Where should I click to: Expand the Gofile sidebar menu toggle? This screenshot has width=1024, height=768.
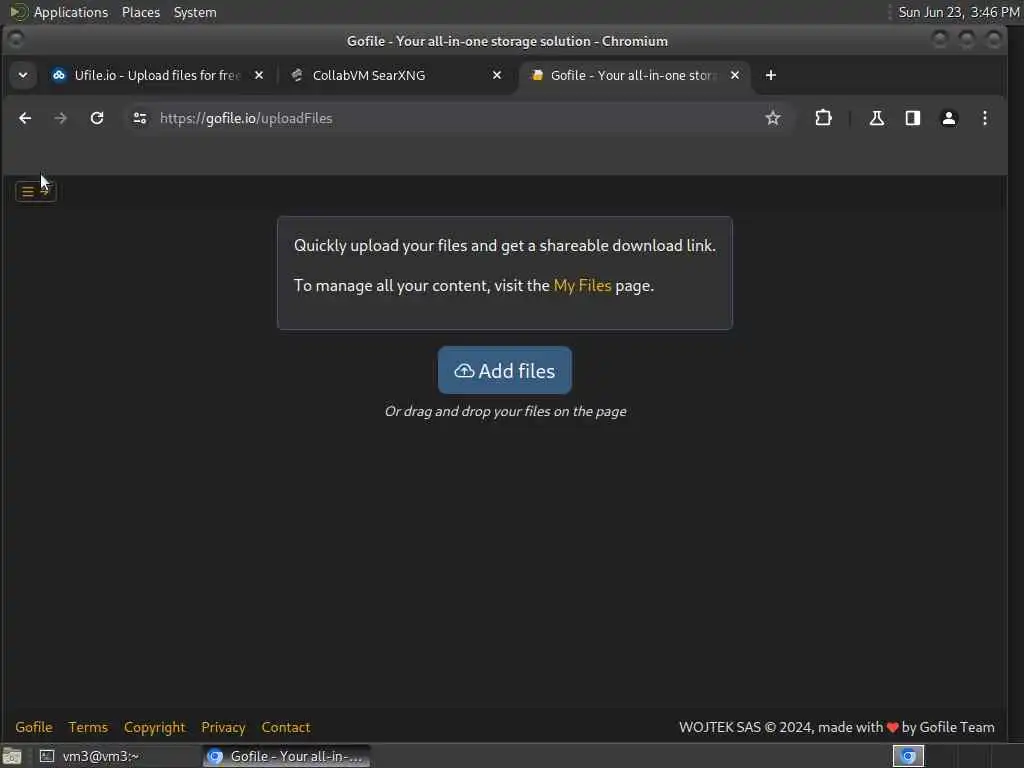tap(36, 191)
